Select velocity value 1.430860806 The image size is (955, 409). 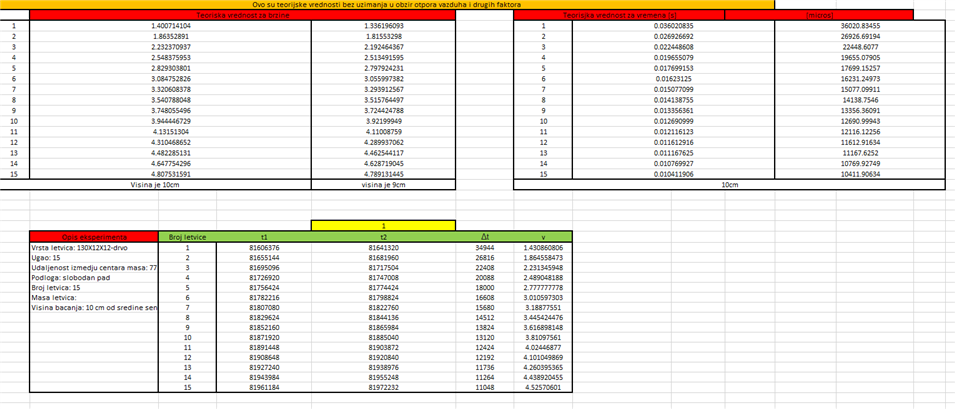pyautogui.click(x=543, y=248)
